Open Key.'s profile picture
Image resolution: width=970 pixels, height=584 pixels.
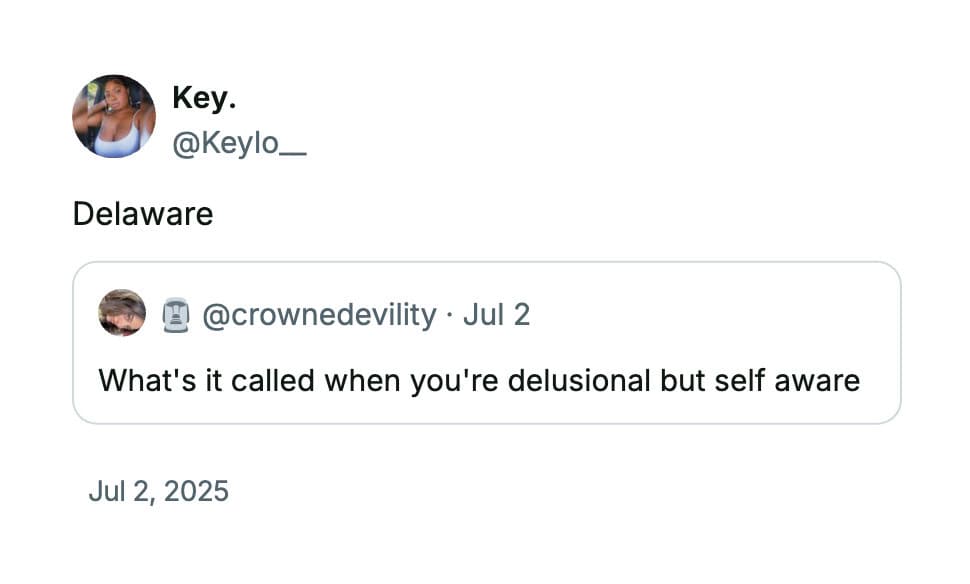[x=114, y=116]
